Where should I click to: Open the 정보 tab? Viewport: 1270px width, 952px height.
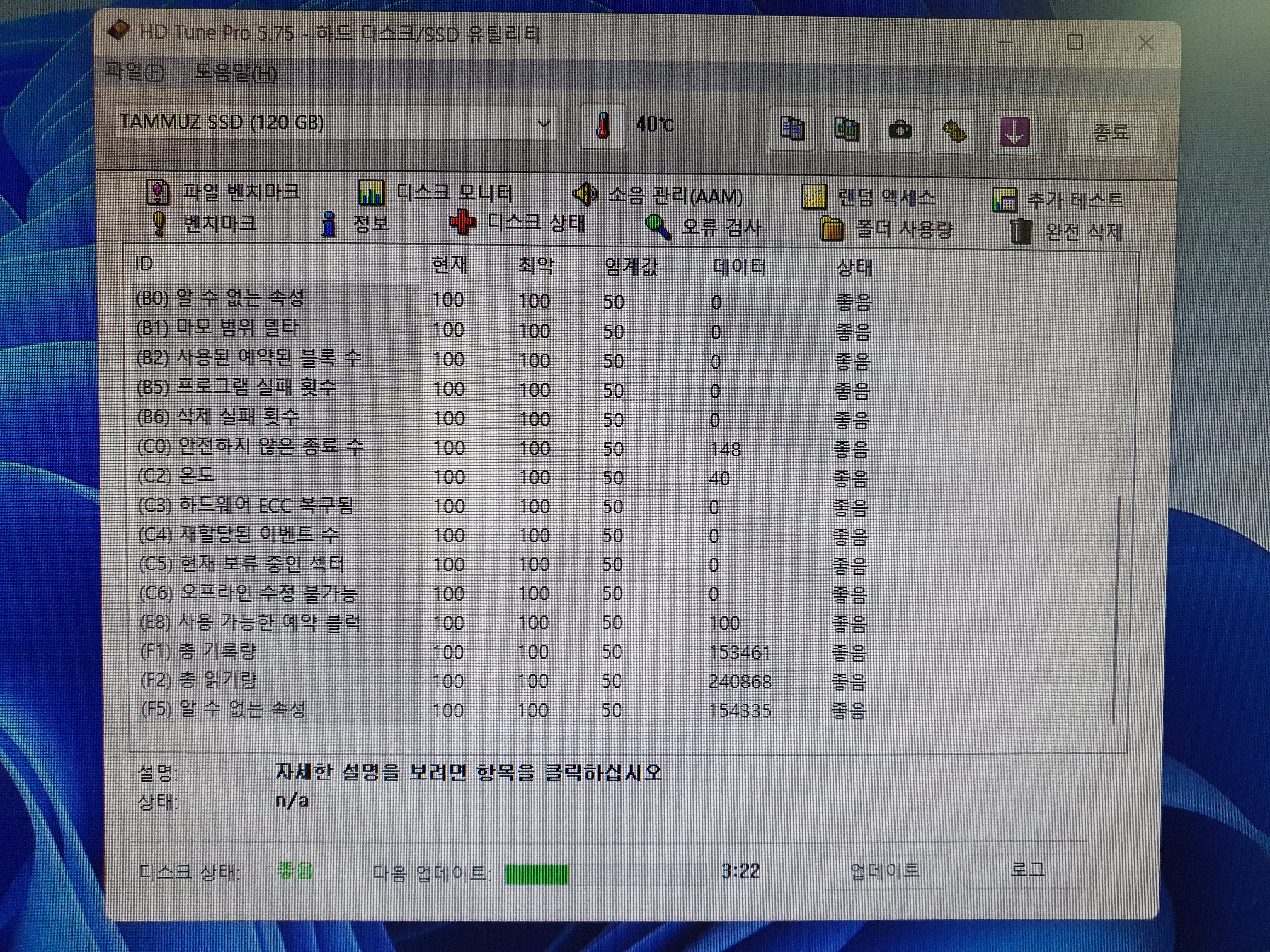355,224
